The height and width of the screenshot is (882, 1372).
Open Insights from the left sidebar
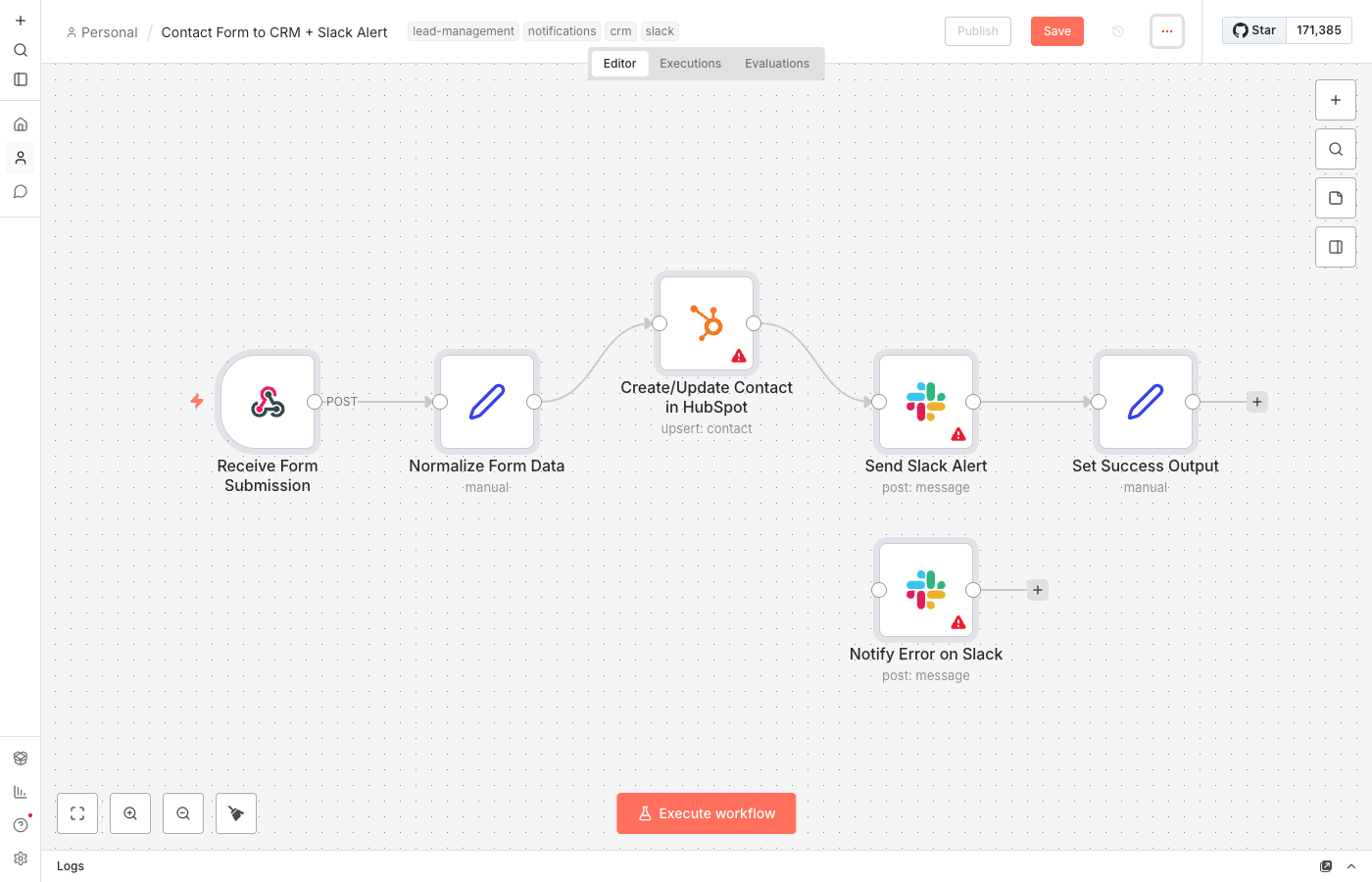pyautogui.click(x=21, y=791)
